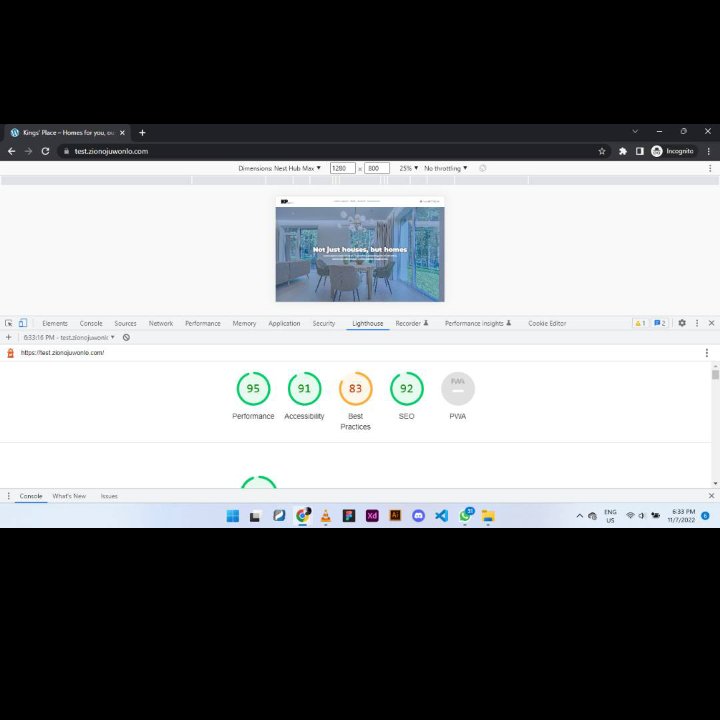
Task: Click the Performance score gauge 95
Action: [x=253, y=388]
